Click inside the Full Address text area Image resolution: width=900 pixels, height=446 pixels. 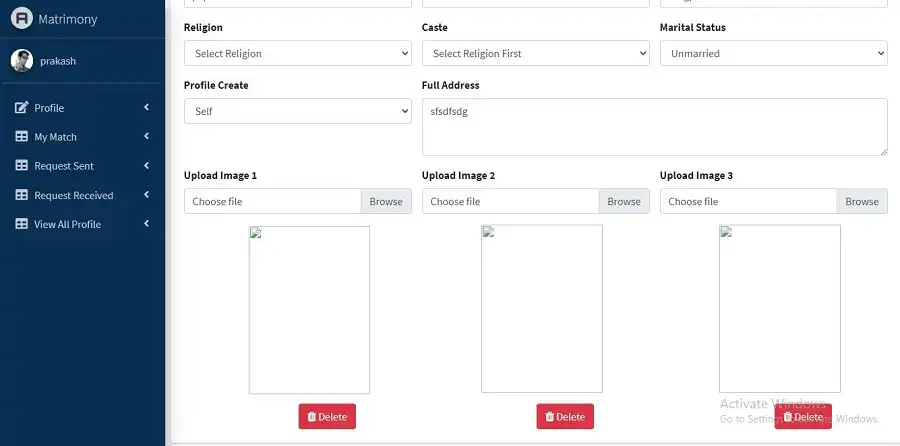click(654, 127)
